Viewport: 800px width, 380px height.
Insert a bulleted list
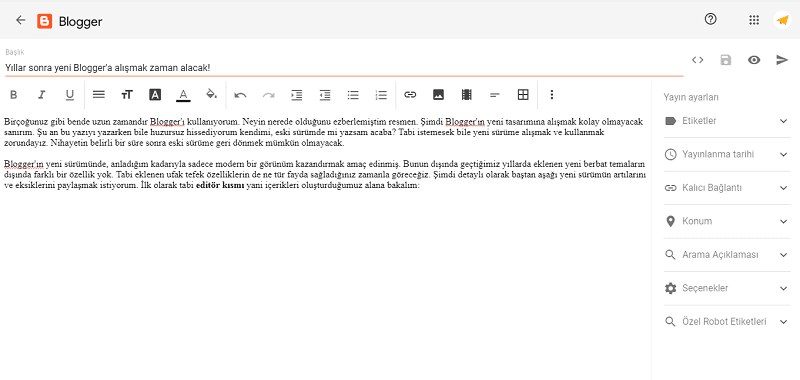[353, 95]
